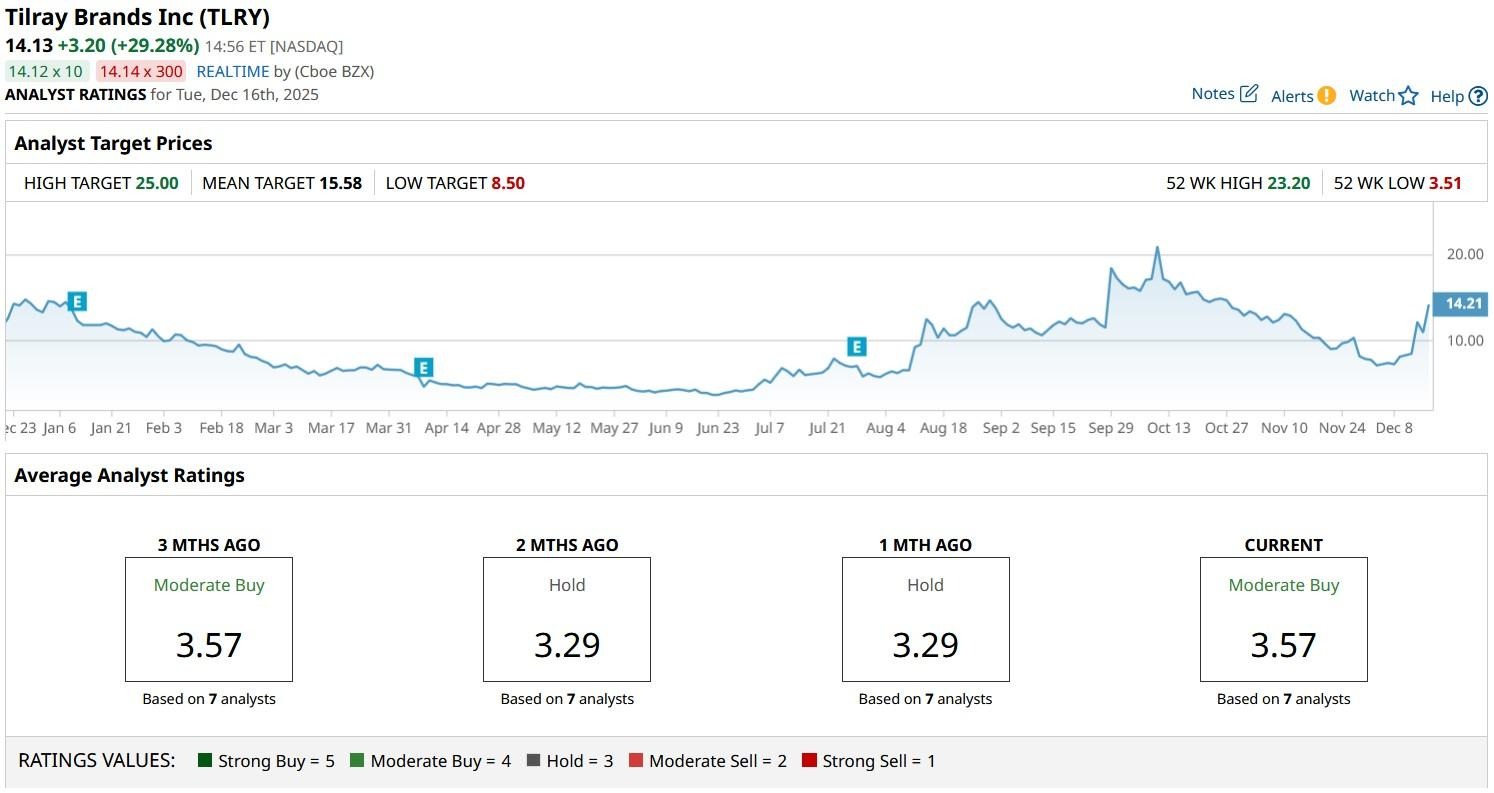This screenshot has height=793, width=1494.
Task: Click the green 14.12 x 10 bid quote
Action: [46, 71]
